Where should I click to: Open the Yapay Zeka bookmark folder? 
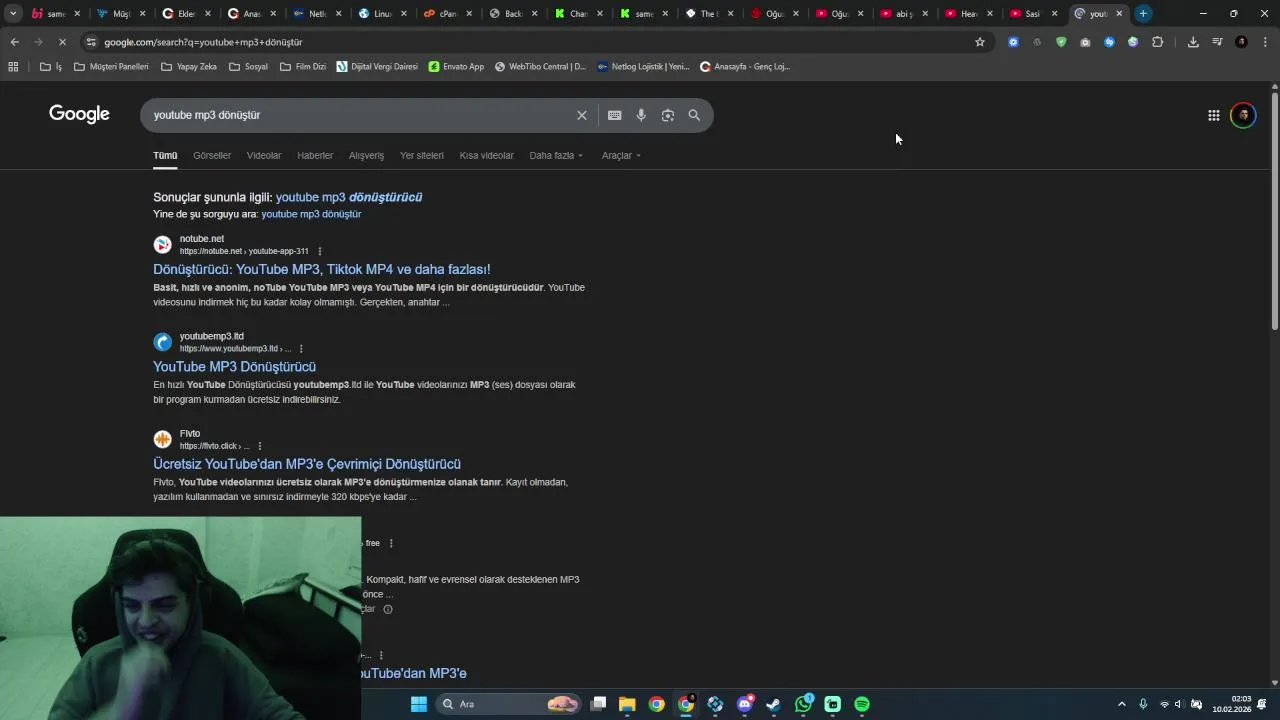coord(188,67)
